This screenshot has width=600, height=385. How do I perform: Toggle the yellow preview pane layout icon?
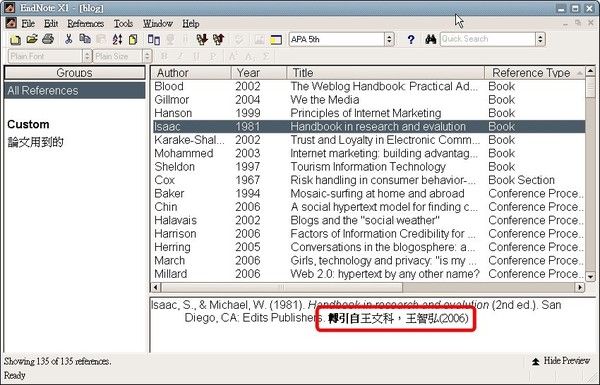(276, 39)
